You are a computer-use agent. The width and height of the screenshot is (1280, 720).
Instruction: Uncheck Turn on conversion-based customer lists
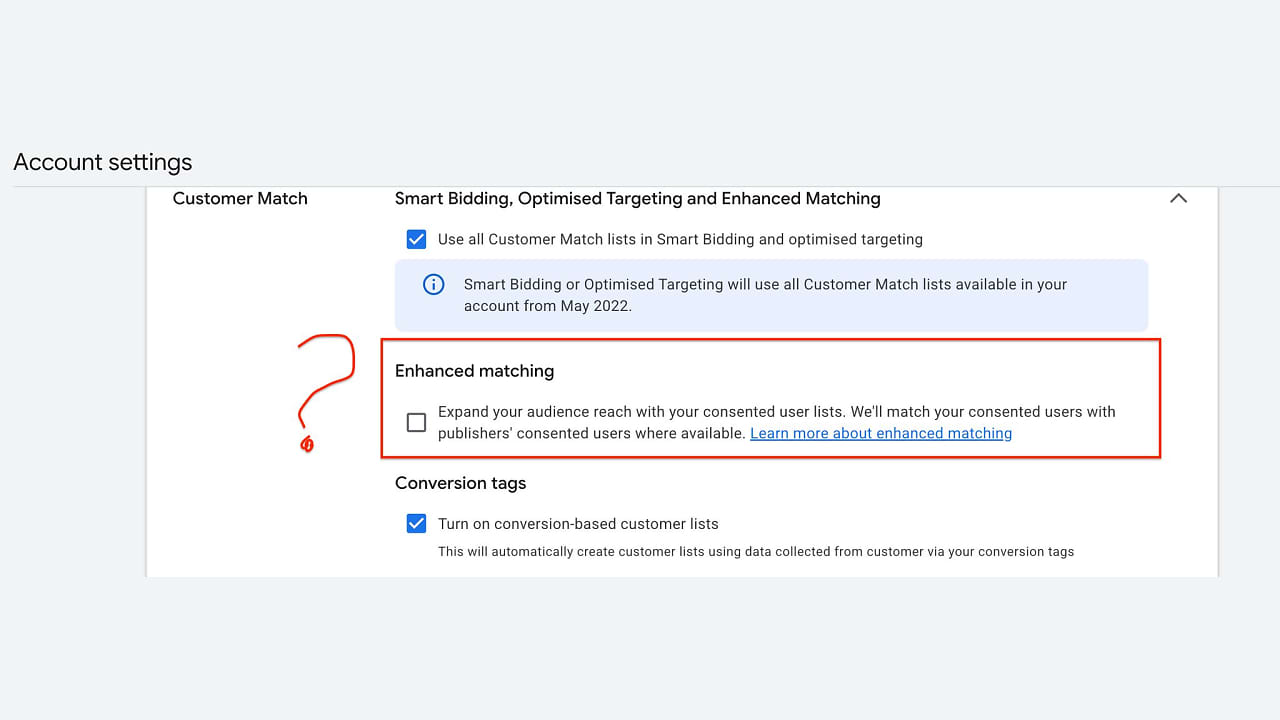[x=416, y=523]
